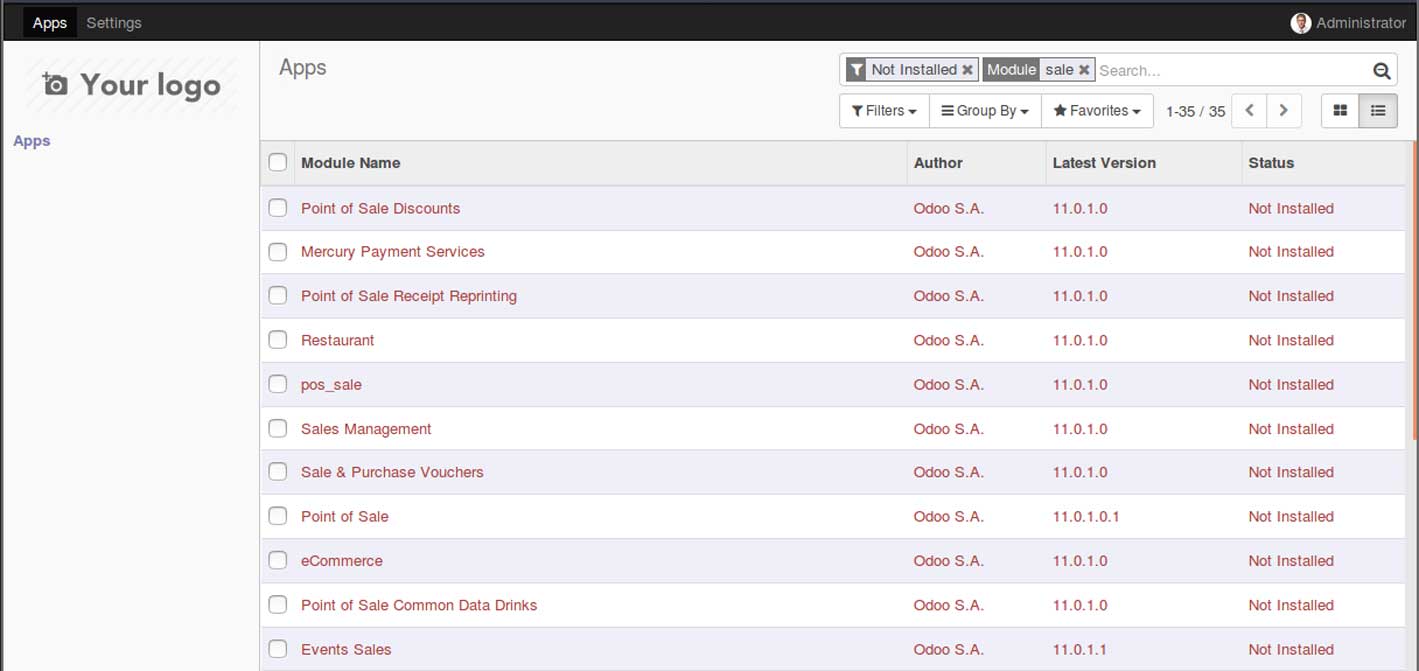Screen dimensions: 1419x671
Task: Click Odoo S.A. author in eCommerce row
Action: [949, 561]
